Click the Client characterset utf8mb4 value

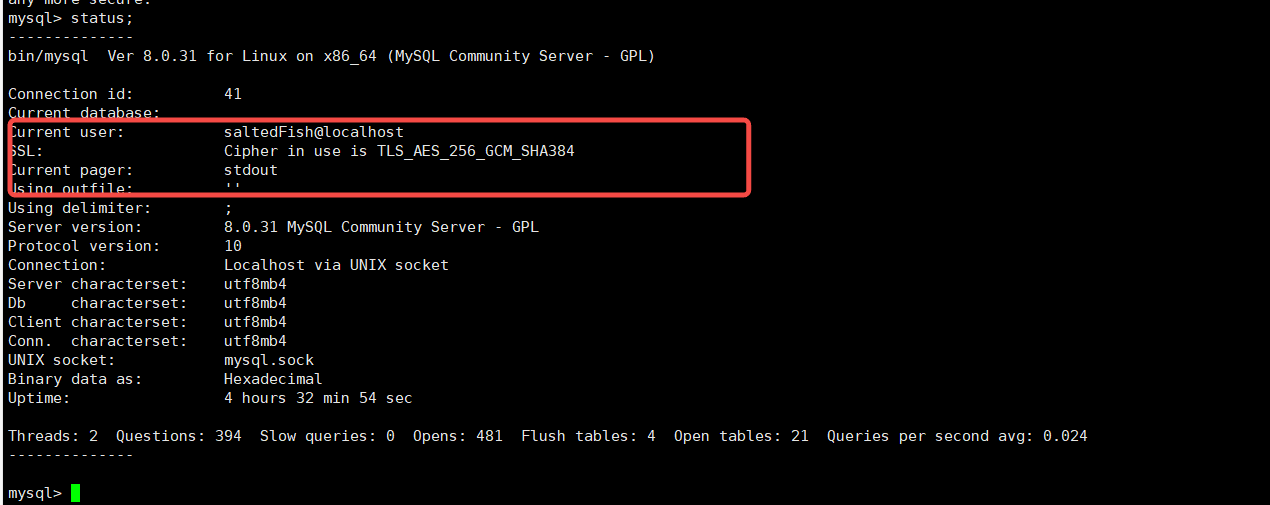[x=255, y=322]
